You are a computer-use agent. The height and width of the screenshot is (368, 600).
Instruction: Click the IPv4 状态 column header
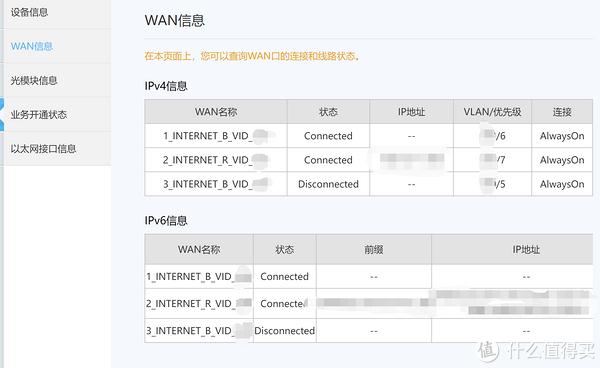point(328,112)
